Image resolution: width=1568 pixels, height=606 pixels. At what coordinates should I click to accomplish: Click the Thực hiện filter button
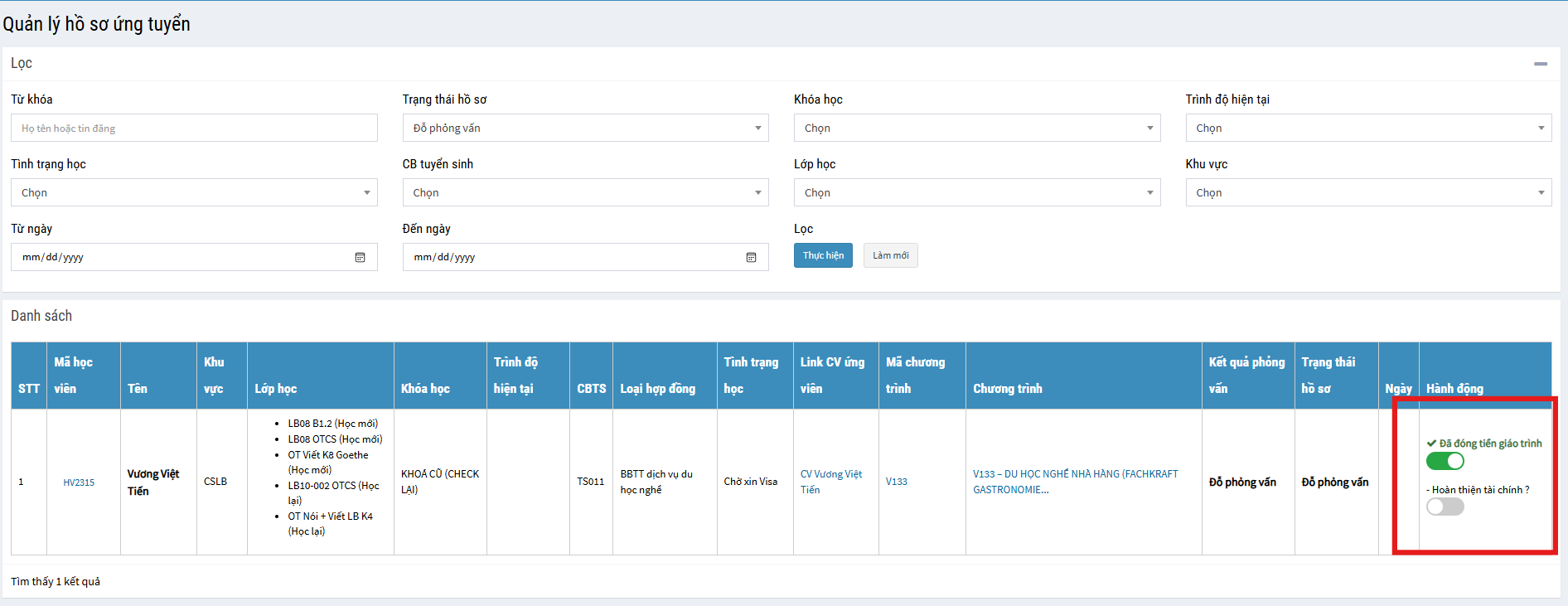pos(822,255)
